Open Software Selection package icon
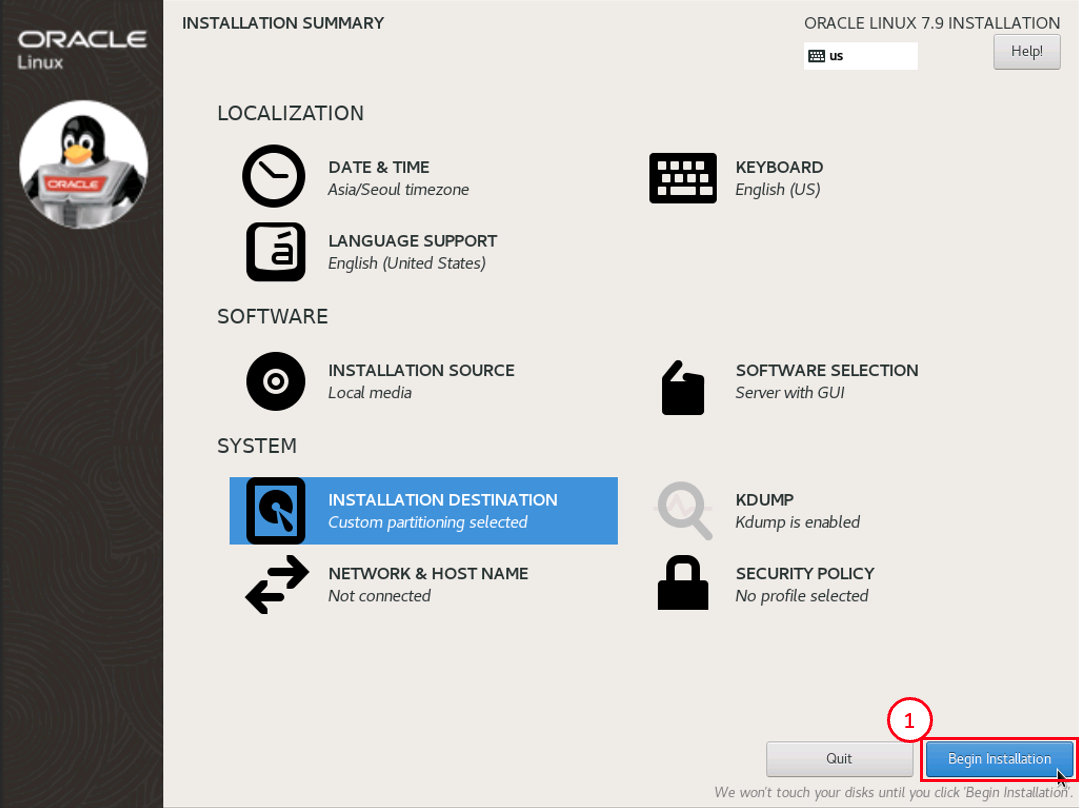Viewport: 1079px width, 808px height. pyautogui.click(x=683, y=387)
